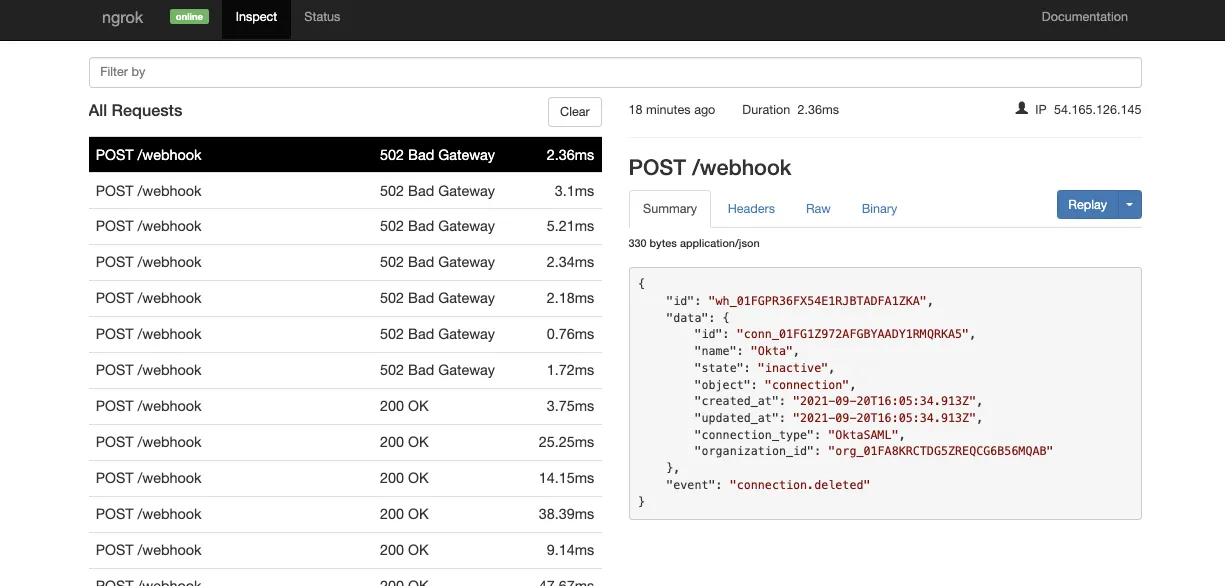Viewport: 1225px width, 586px height.
Task: Clear all requests with Clear button
Action: click(574, 112)
